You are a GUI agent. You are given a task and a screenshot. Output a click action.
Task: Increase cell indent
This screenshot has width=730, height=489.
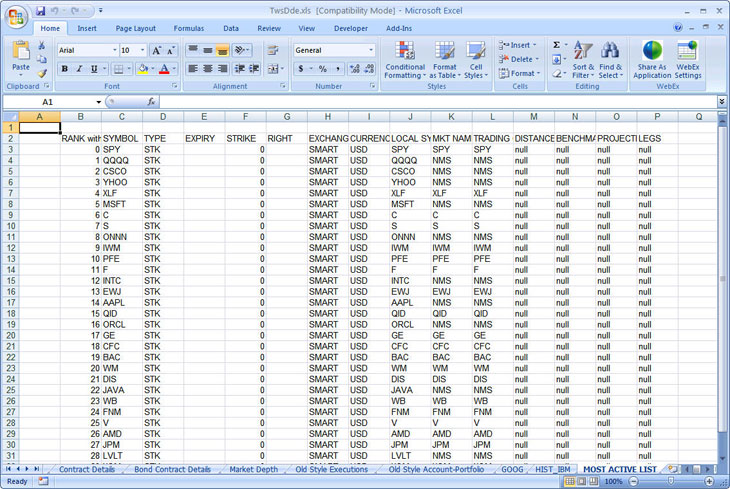(254, 69)
